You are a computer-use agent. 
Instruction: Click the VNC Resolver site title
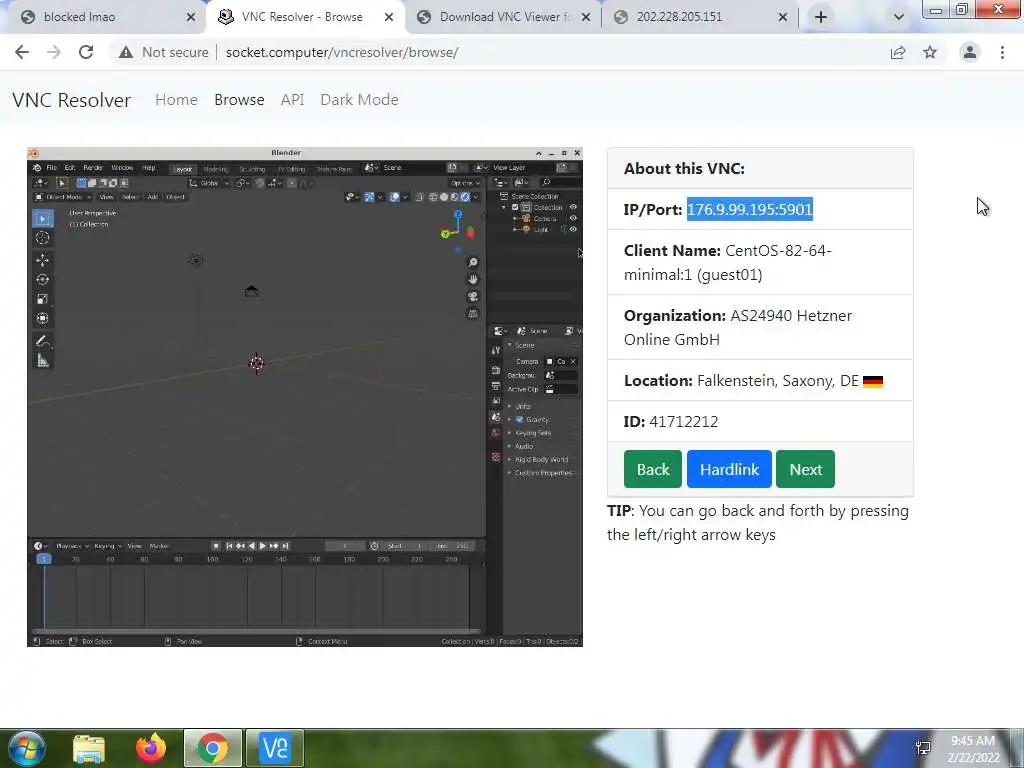click(72, 100)
